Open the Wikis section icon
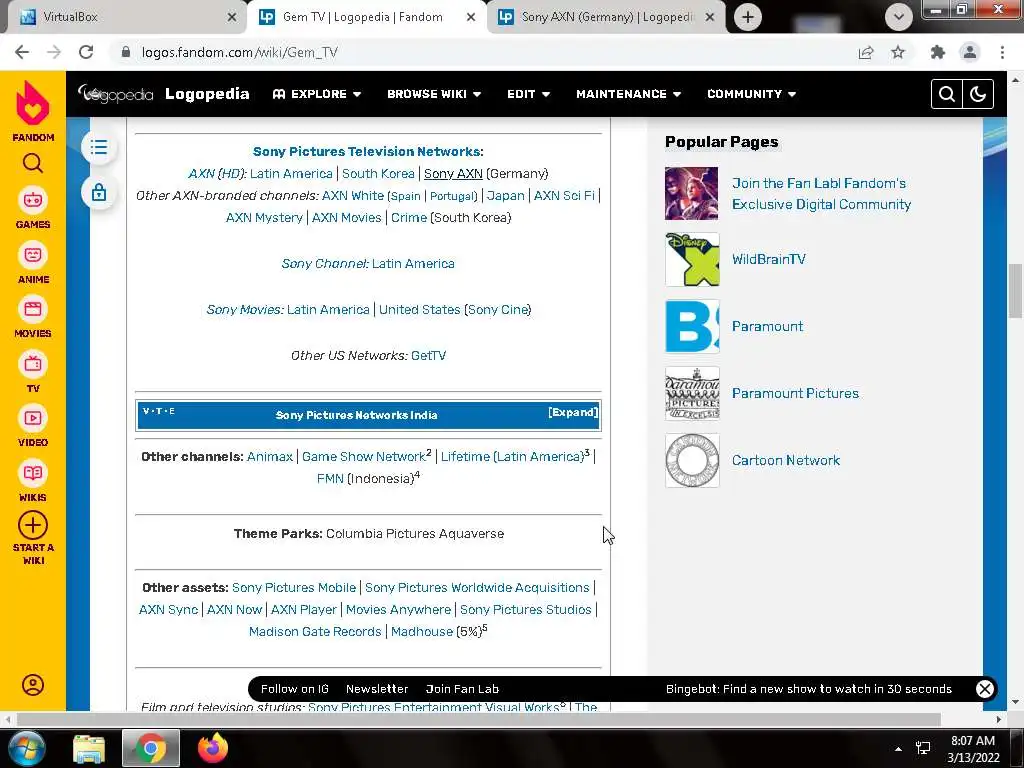The height and width of the screenshot is (768, 1024). [33, 473]
